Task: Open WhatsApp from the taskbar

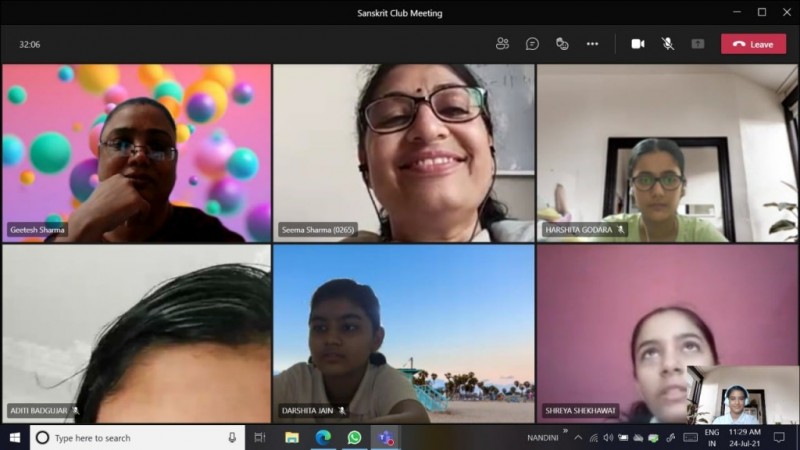Action: (354, 438)
